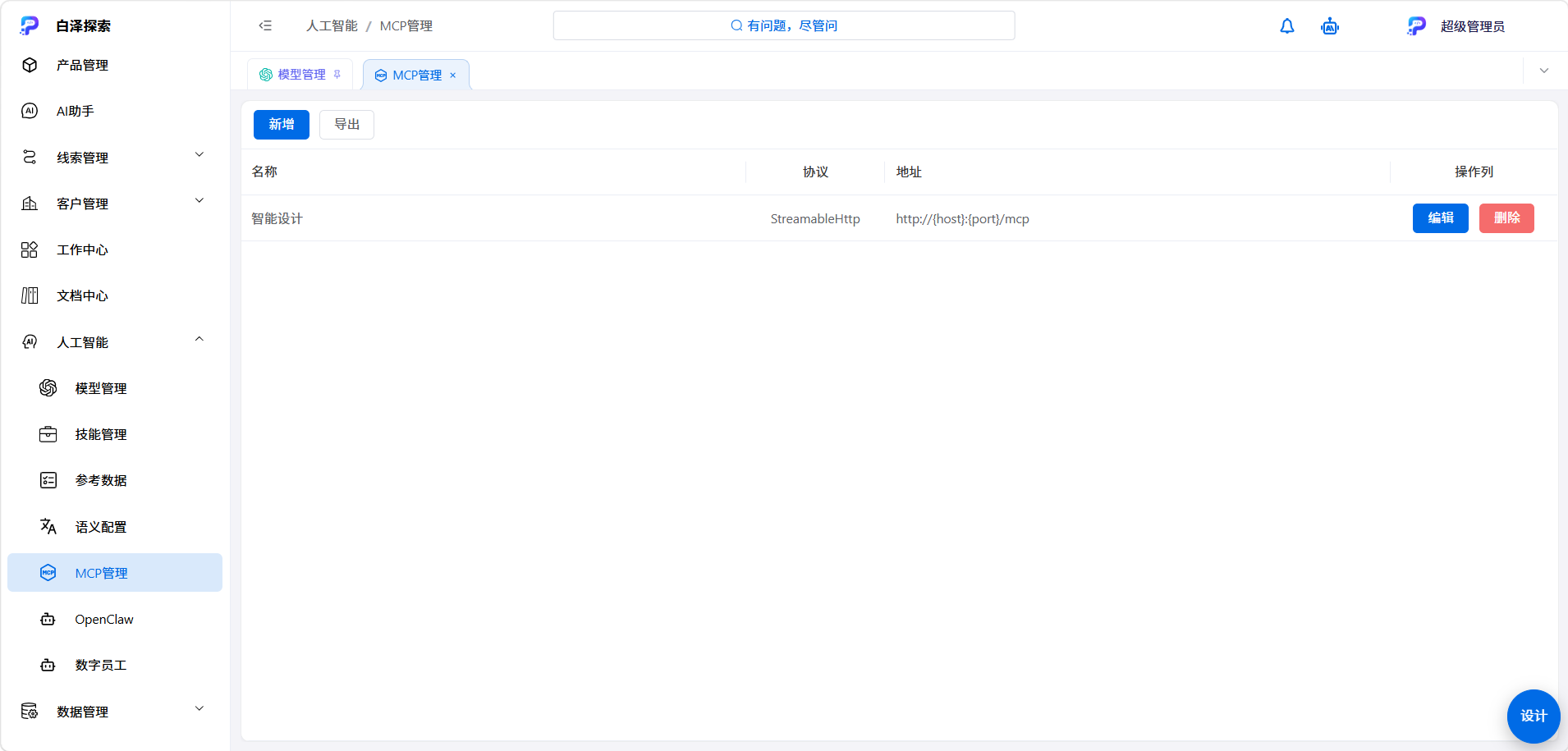
Task: Click the 工作中心 grid icon
Action: click(30, 250)
